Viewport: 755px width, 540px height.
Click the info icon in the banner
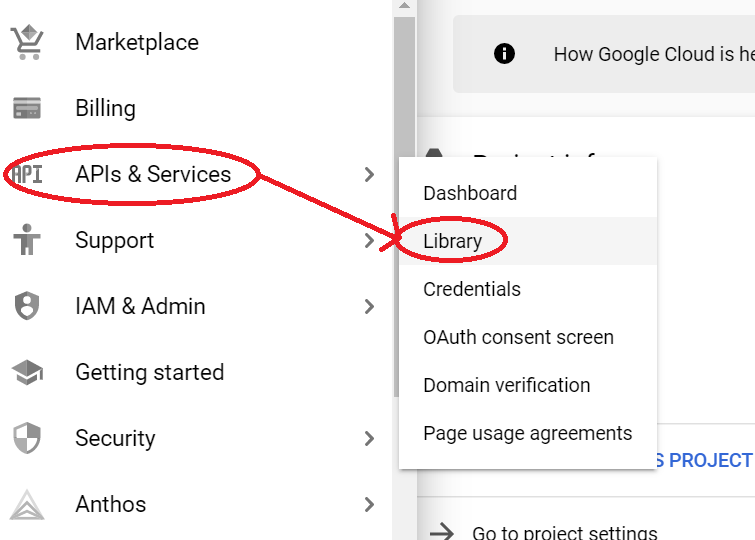point(504,53)
